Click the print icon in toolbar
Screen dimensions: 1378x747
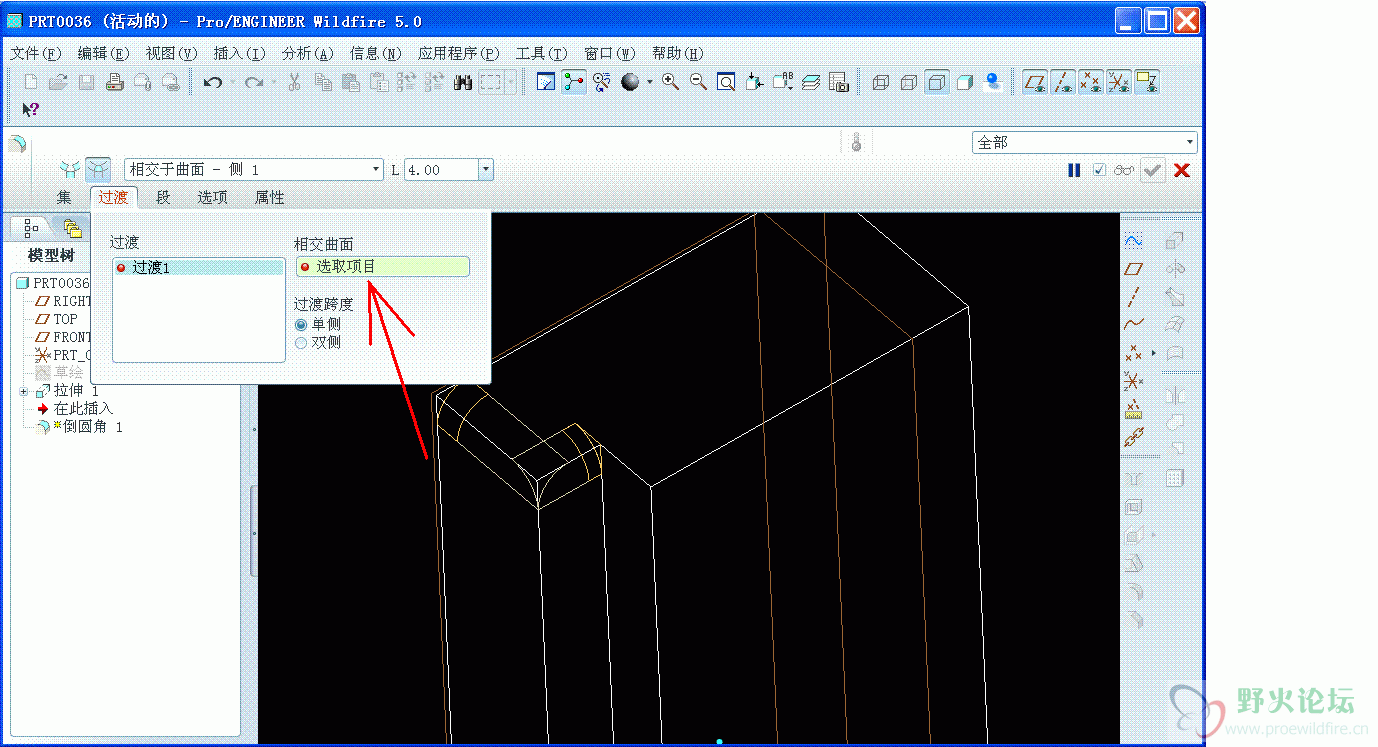115,83
